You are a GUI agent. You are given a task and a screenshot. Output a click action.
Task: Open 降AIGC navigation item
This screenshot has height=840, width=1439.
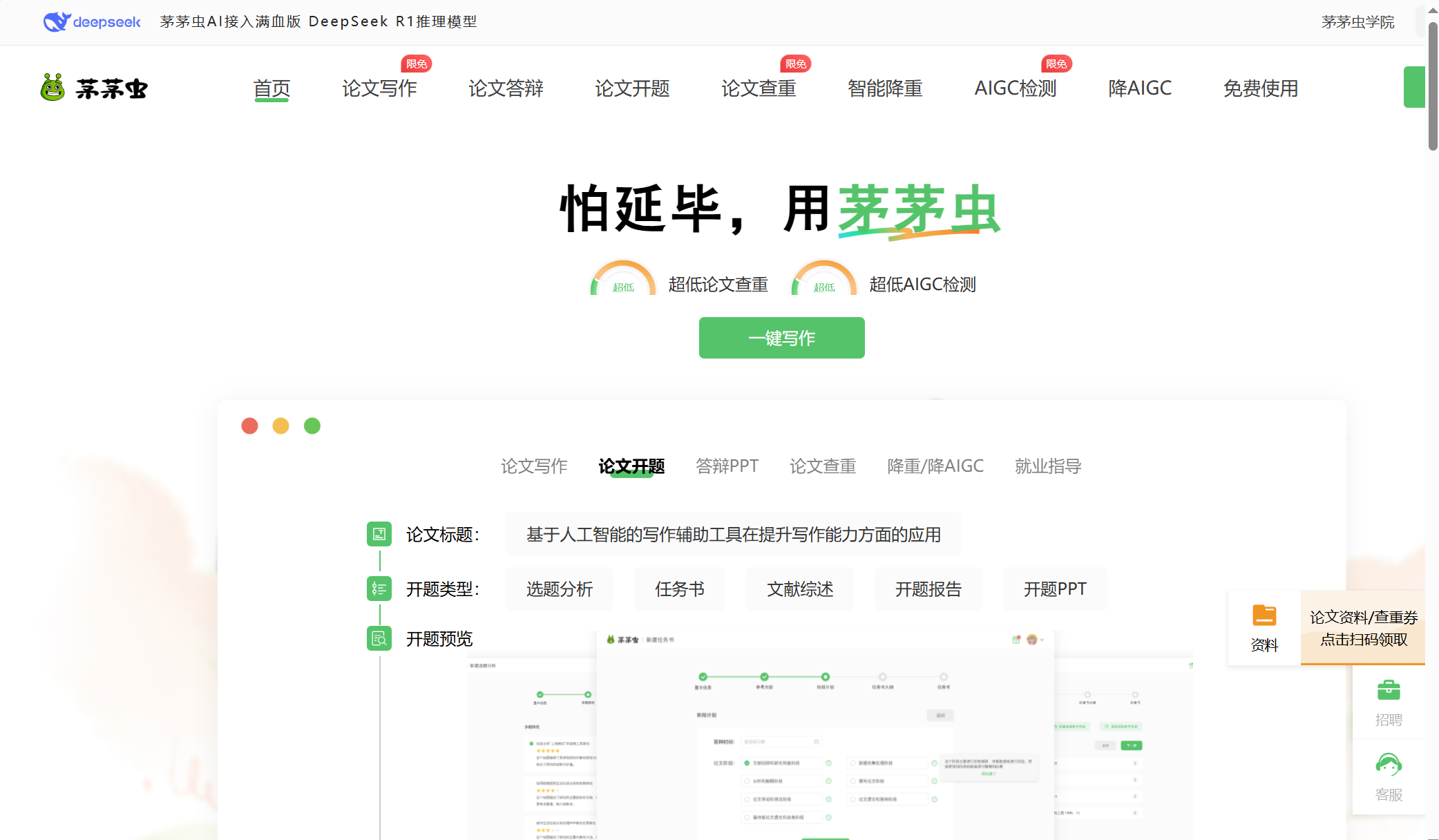pos(1140,88)
